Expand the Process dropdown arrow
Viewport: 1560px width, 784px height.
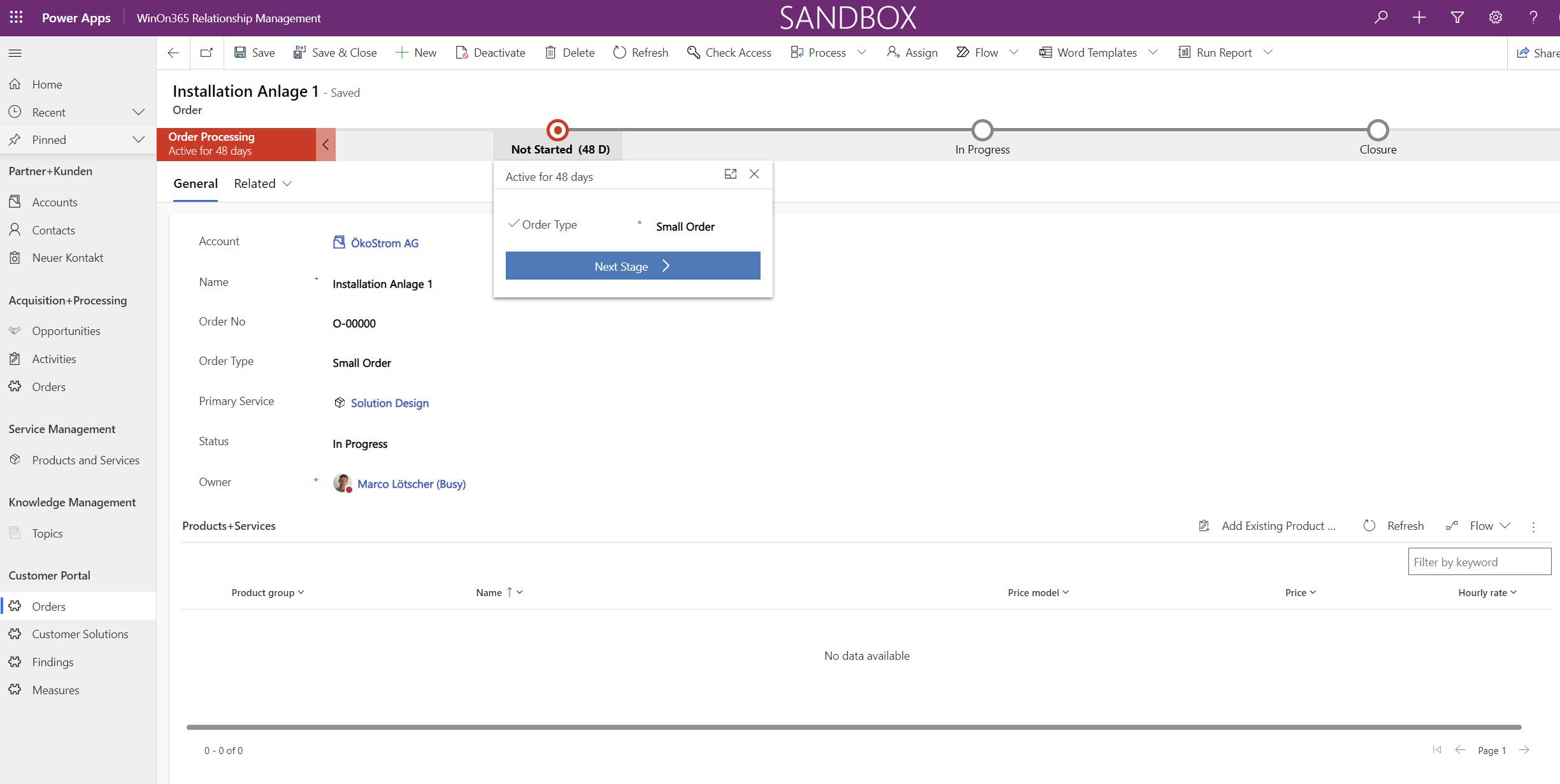862,53
